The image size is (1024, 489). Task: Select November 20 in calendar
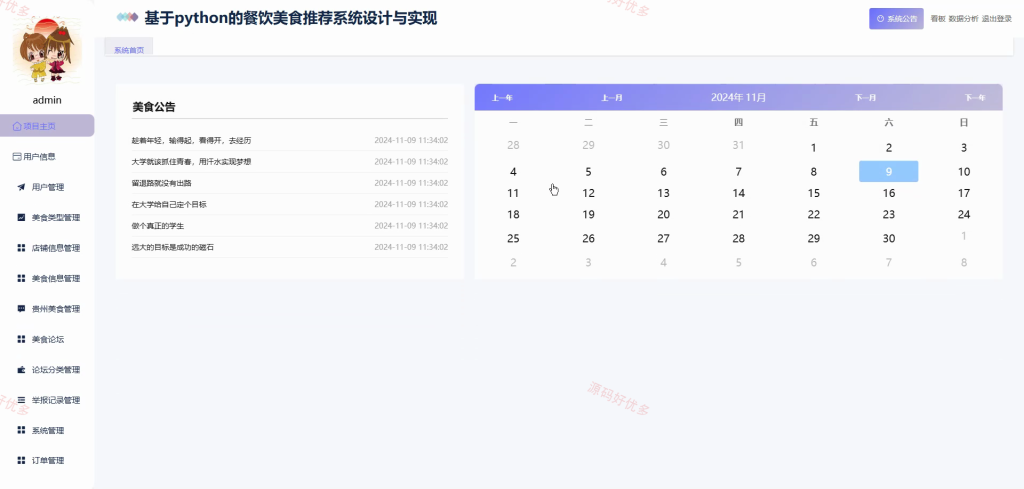[x=664, y=214]
